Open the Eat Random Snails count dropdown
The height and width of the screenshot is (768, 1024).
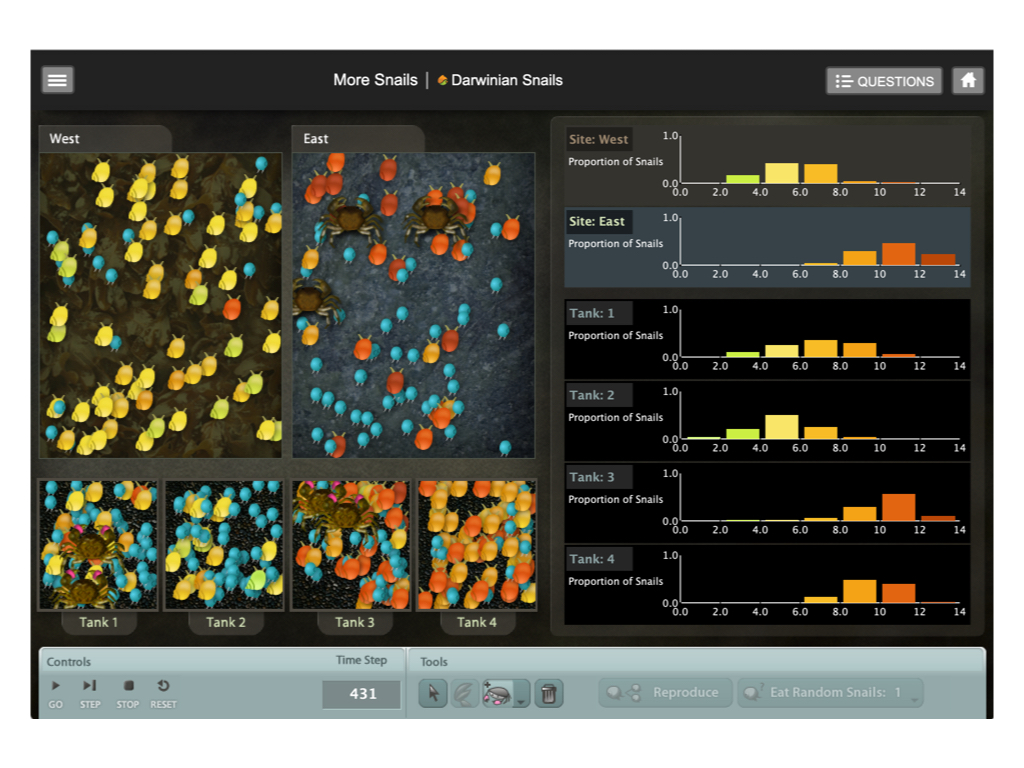[x=914, y=699]
